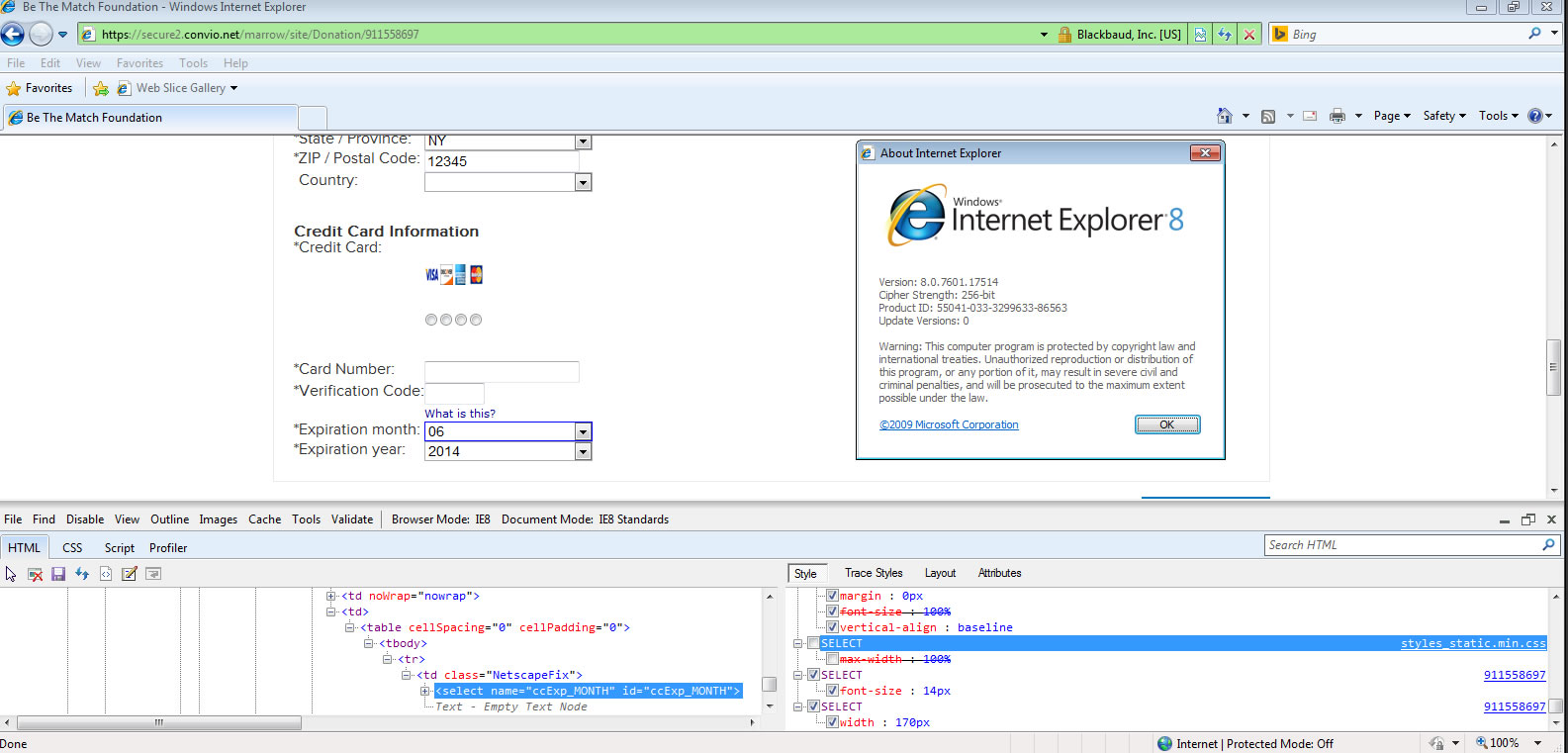
Task: Click the Unpin developer tools window icon
Action: (x=1528, y=519)
